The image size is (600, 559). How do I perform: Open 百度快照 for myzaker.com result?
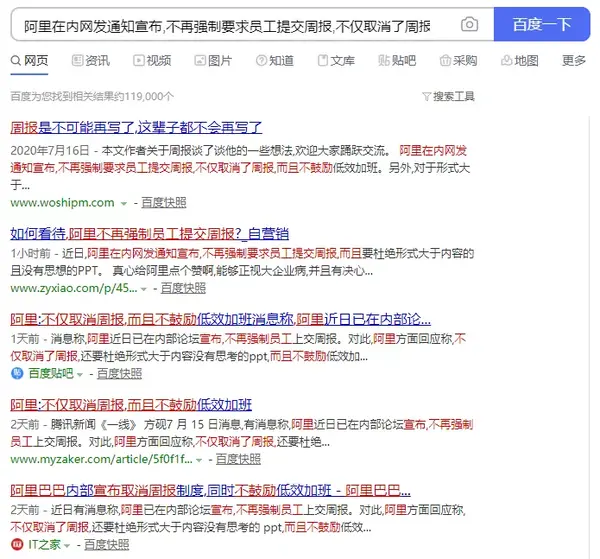(238, 459)
